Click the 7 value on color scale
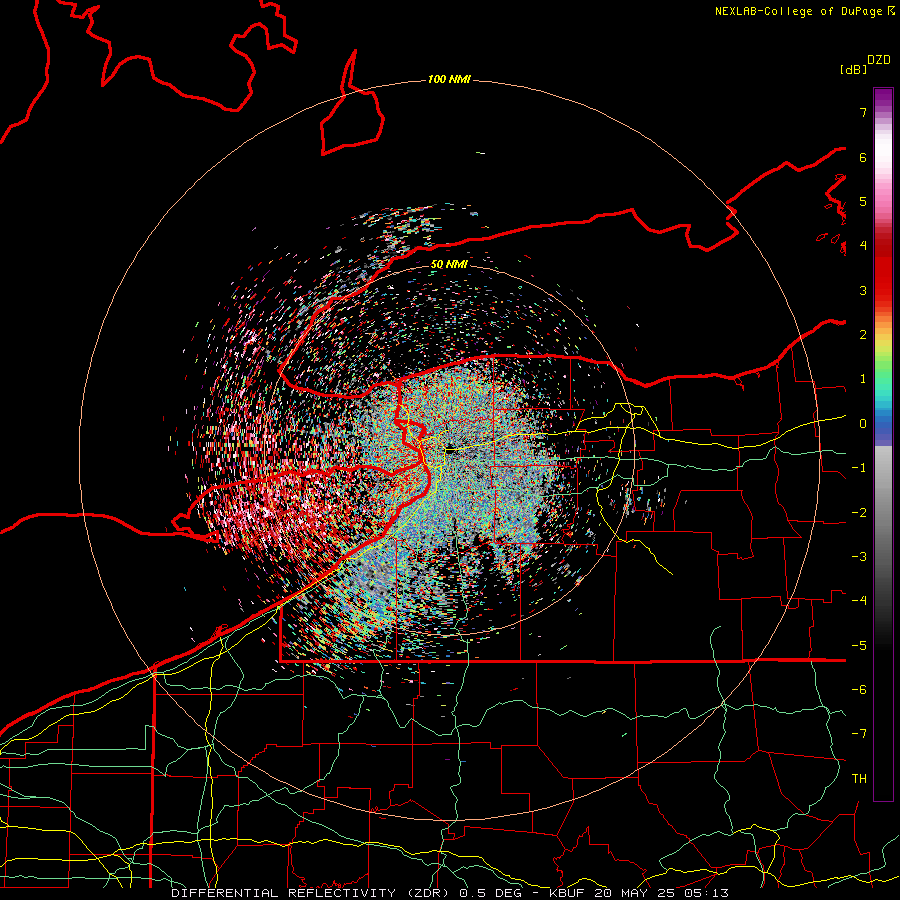 pos(863,112)
